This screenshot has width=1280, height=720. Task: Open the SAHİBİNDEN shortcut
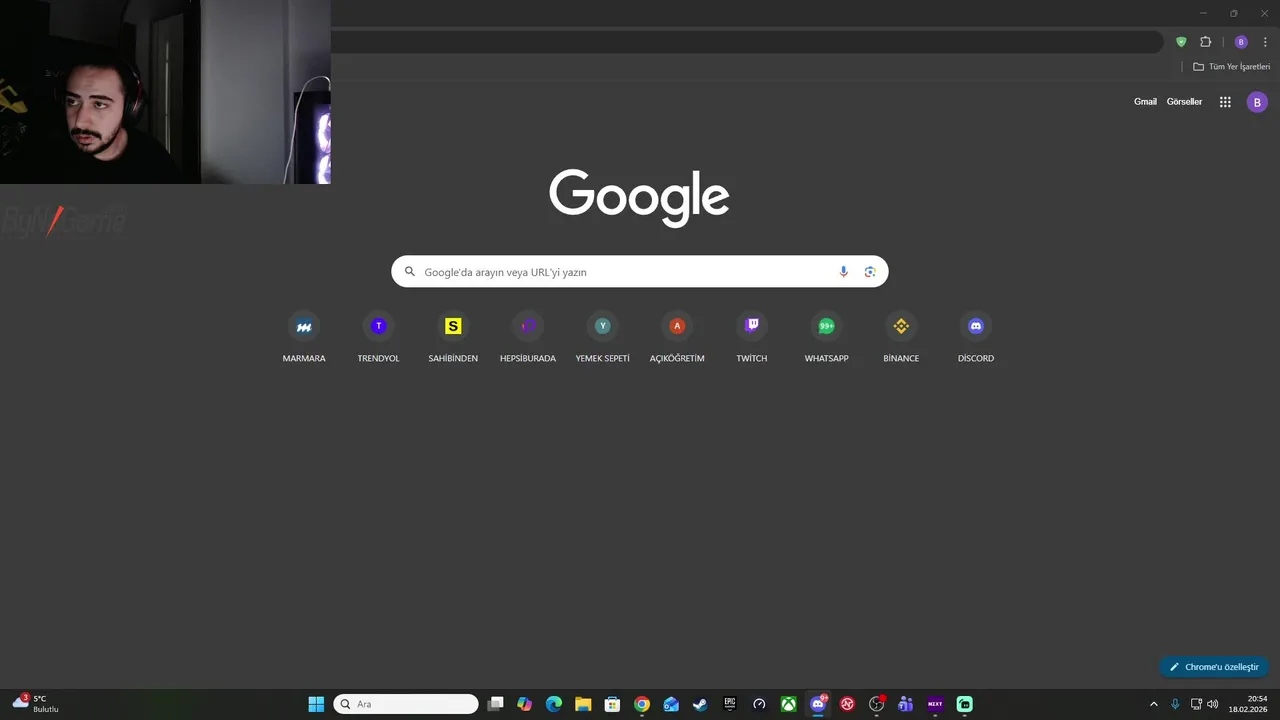453,338
